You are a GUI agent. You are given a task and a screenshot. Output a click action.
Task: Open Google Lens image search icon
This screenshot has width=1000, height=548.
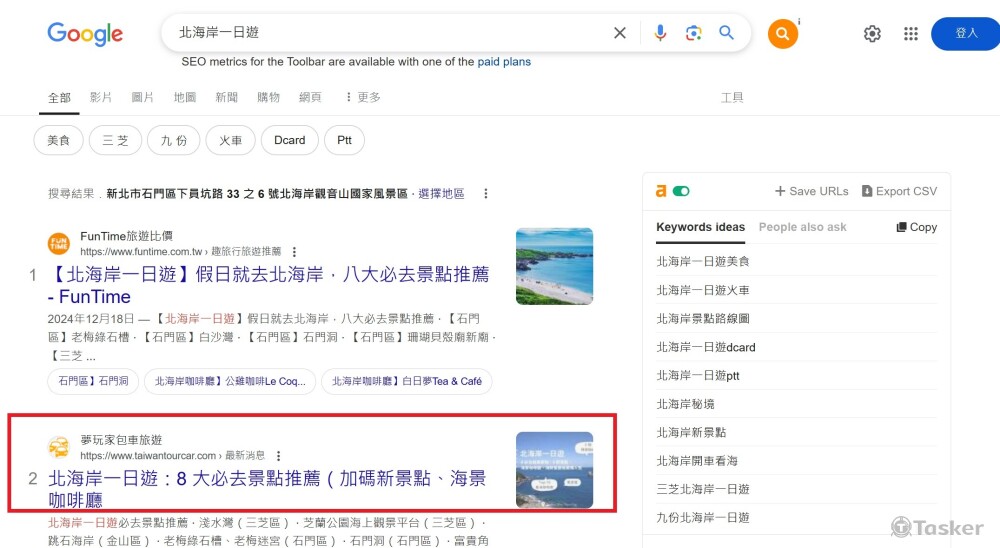click(693, 33)
